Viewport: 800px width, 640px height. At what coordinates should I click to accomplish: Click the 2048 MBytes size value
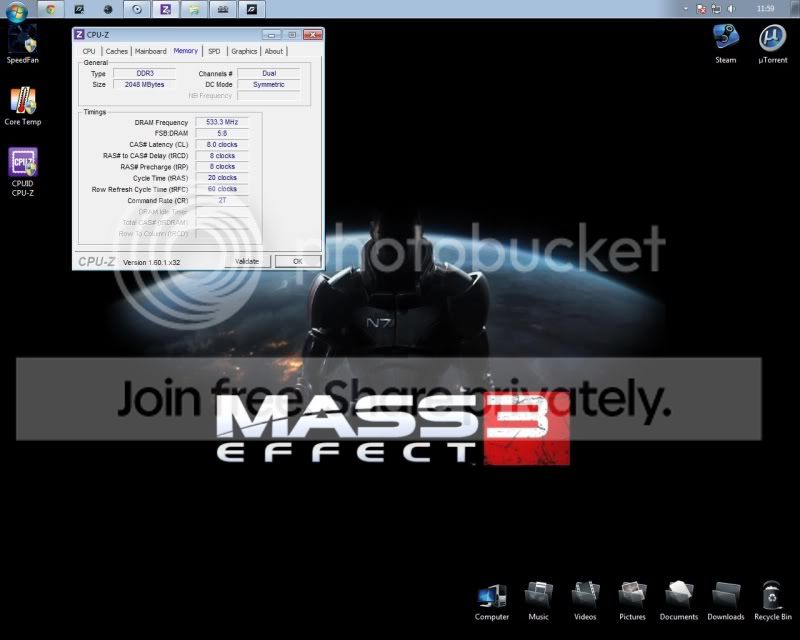[x=145, y=84]
